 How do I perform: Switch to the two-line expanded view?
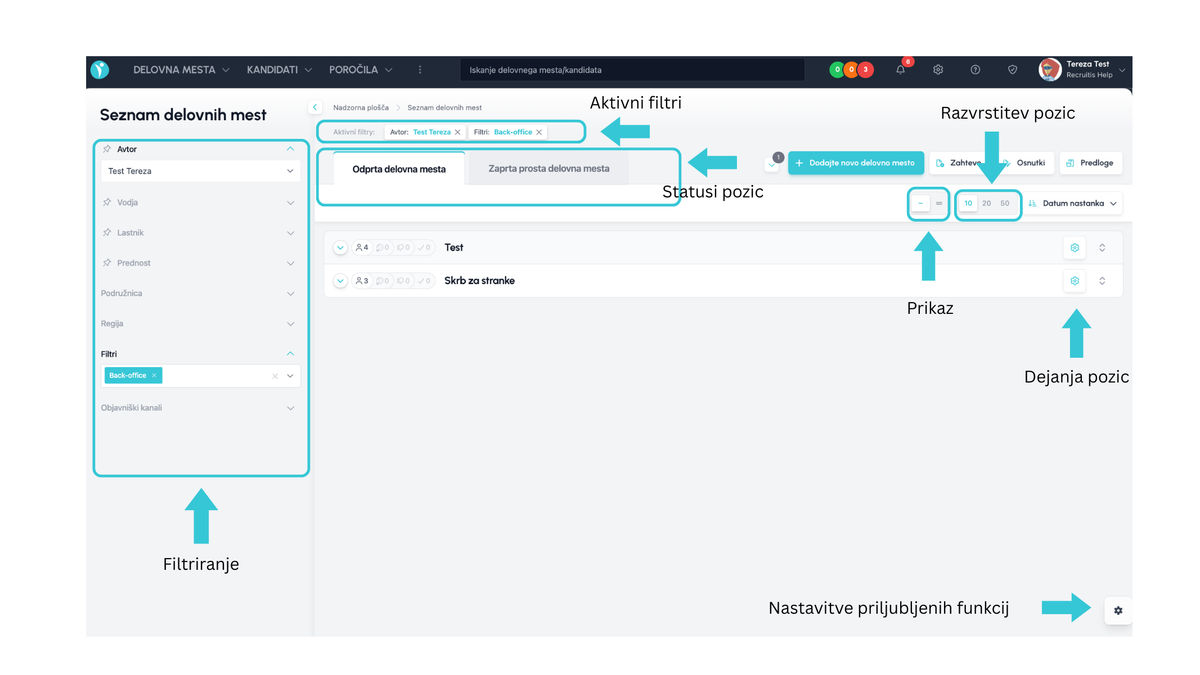point(939,203)
